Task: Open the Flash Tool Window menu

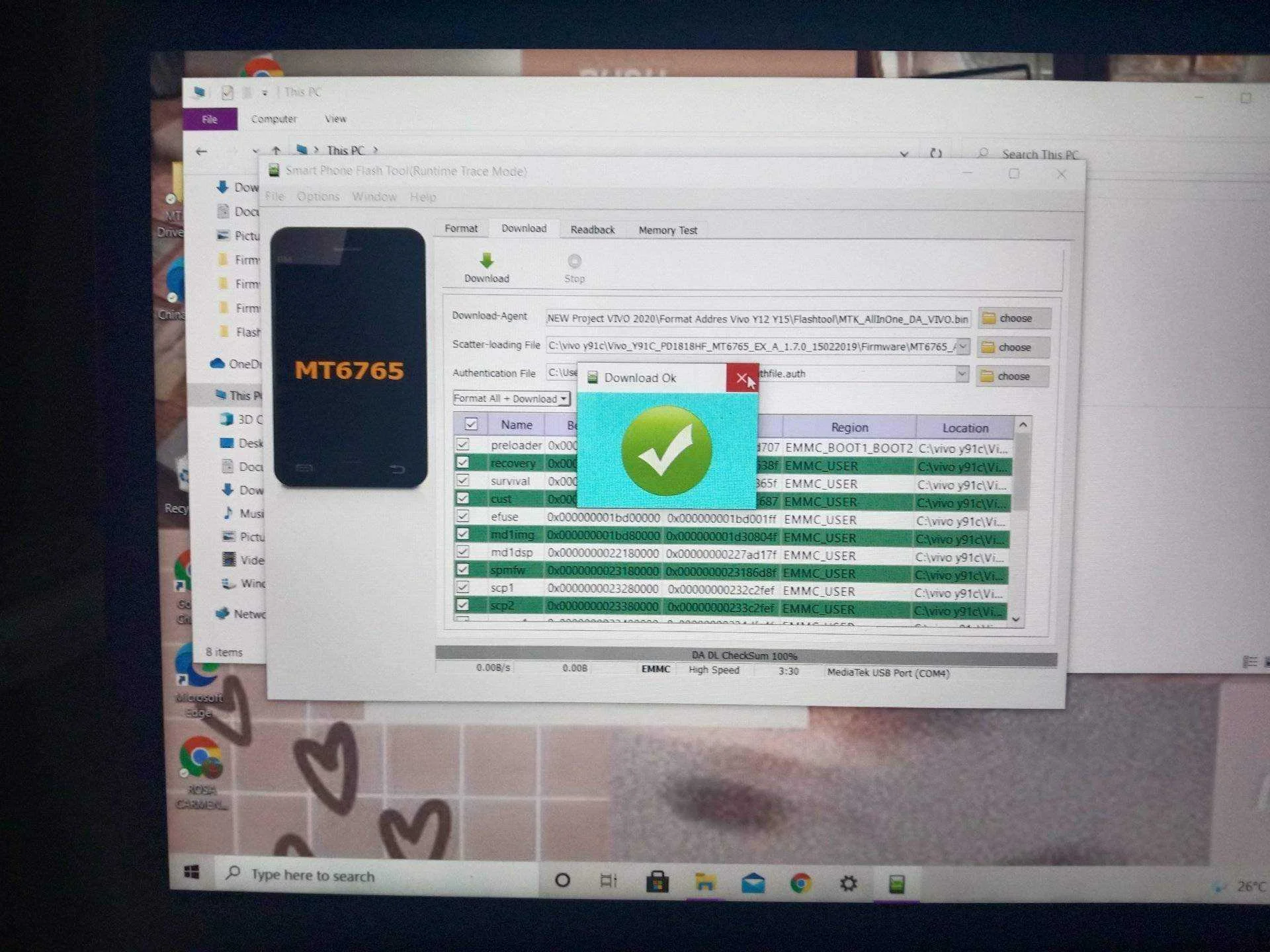Action: [x=374, y=197]
